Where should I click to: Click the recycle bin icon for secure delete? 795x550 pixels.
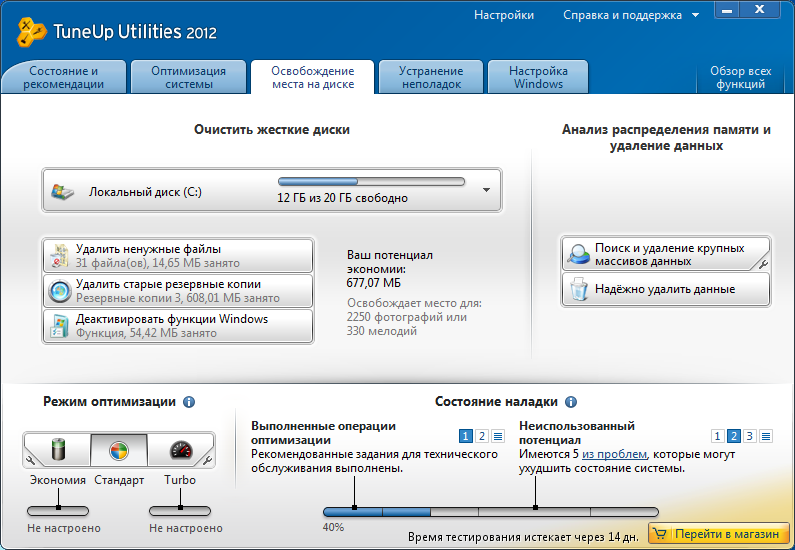click(x=579, y=289)
